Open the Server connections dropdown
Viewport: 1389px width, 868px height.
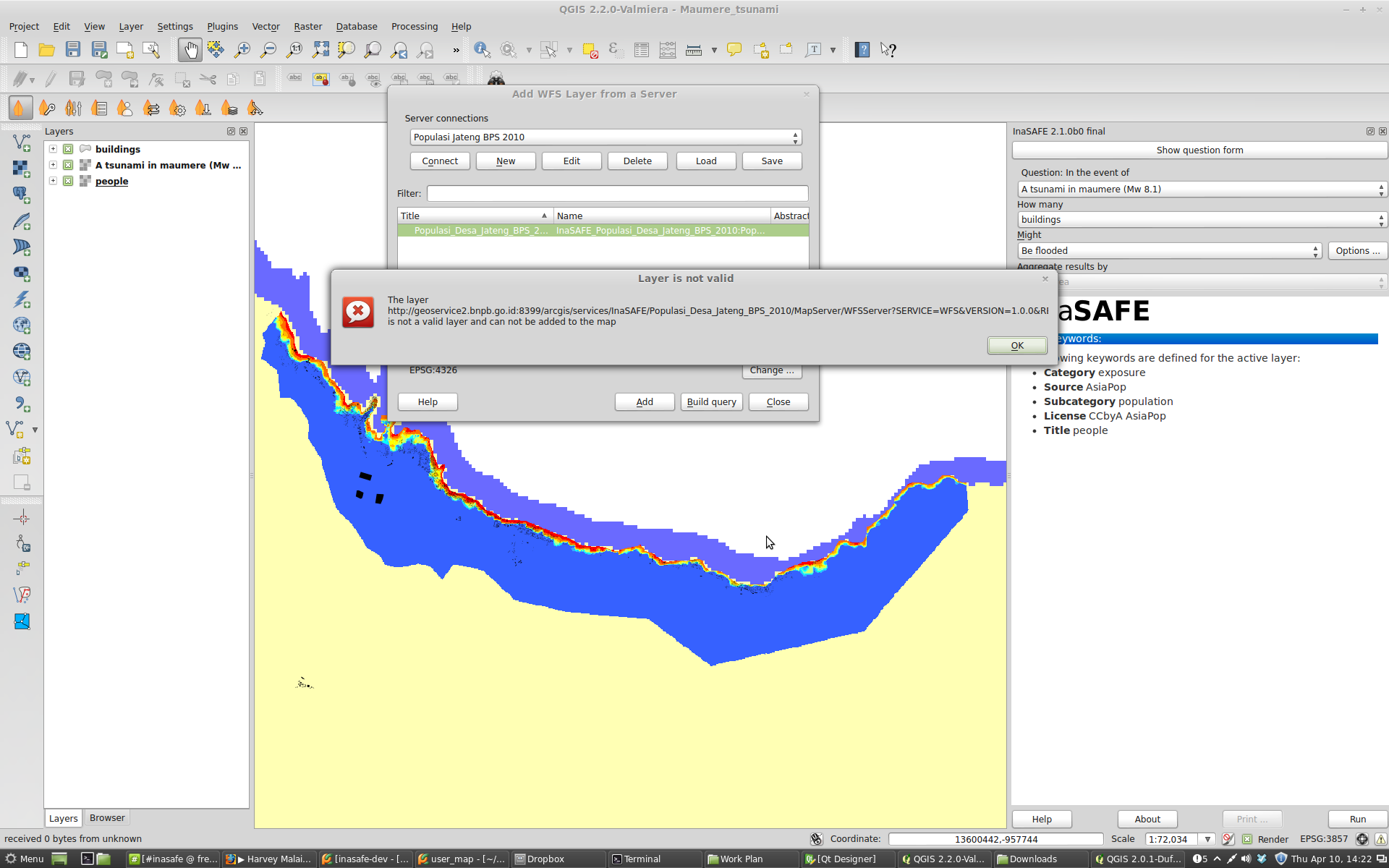606,137
